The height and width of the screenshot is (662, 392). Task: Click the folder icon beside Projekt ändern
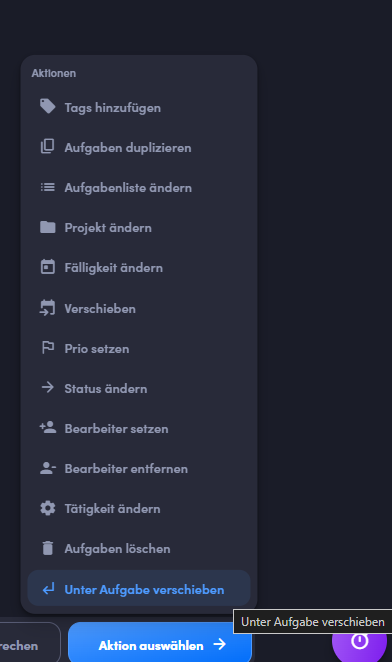47,227
